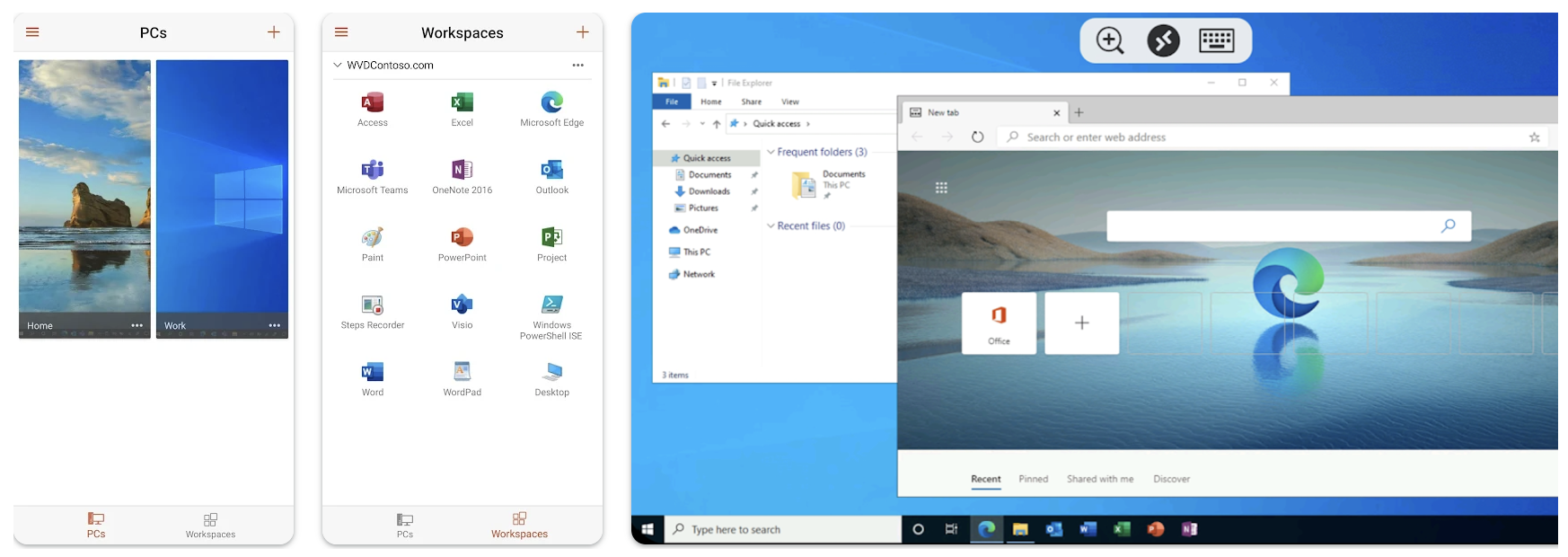Open the Office quick link tile
1568x557 pixels.
(x=999, y=323)
